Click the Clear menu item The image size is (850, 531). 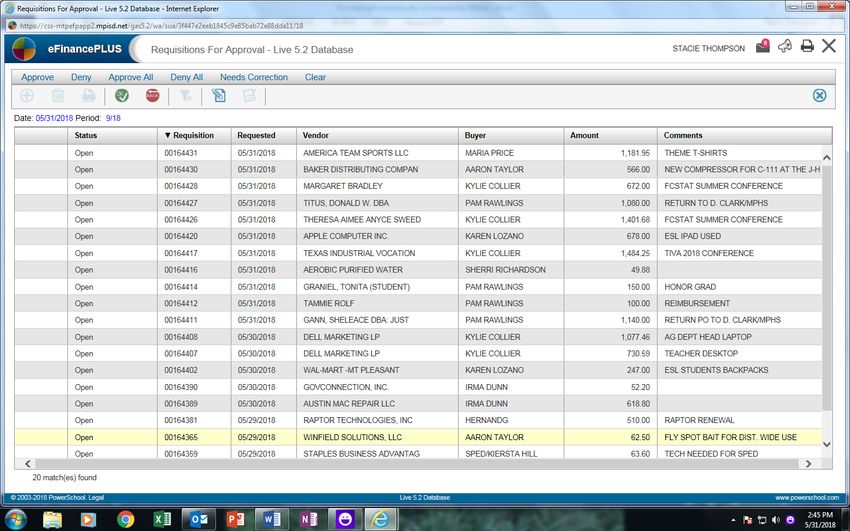point(315,77)
